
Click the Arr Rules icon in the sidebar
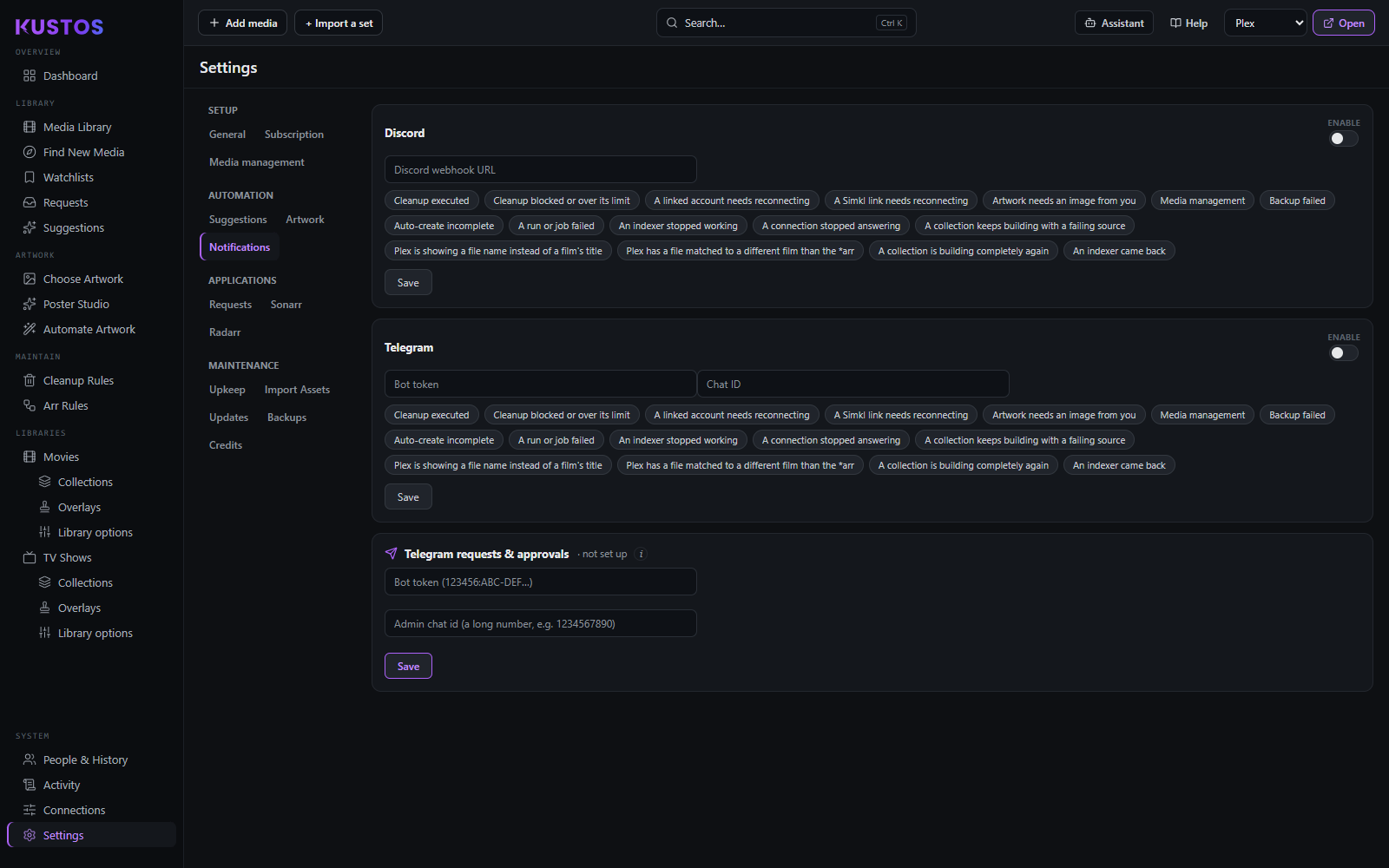30,405
